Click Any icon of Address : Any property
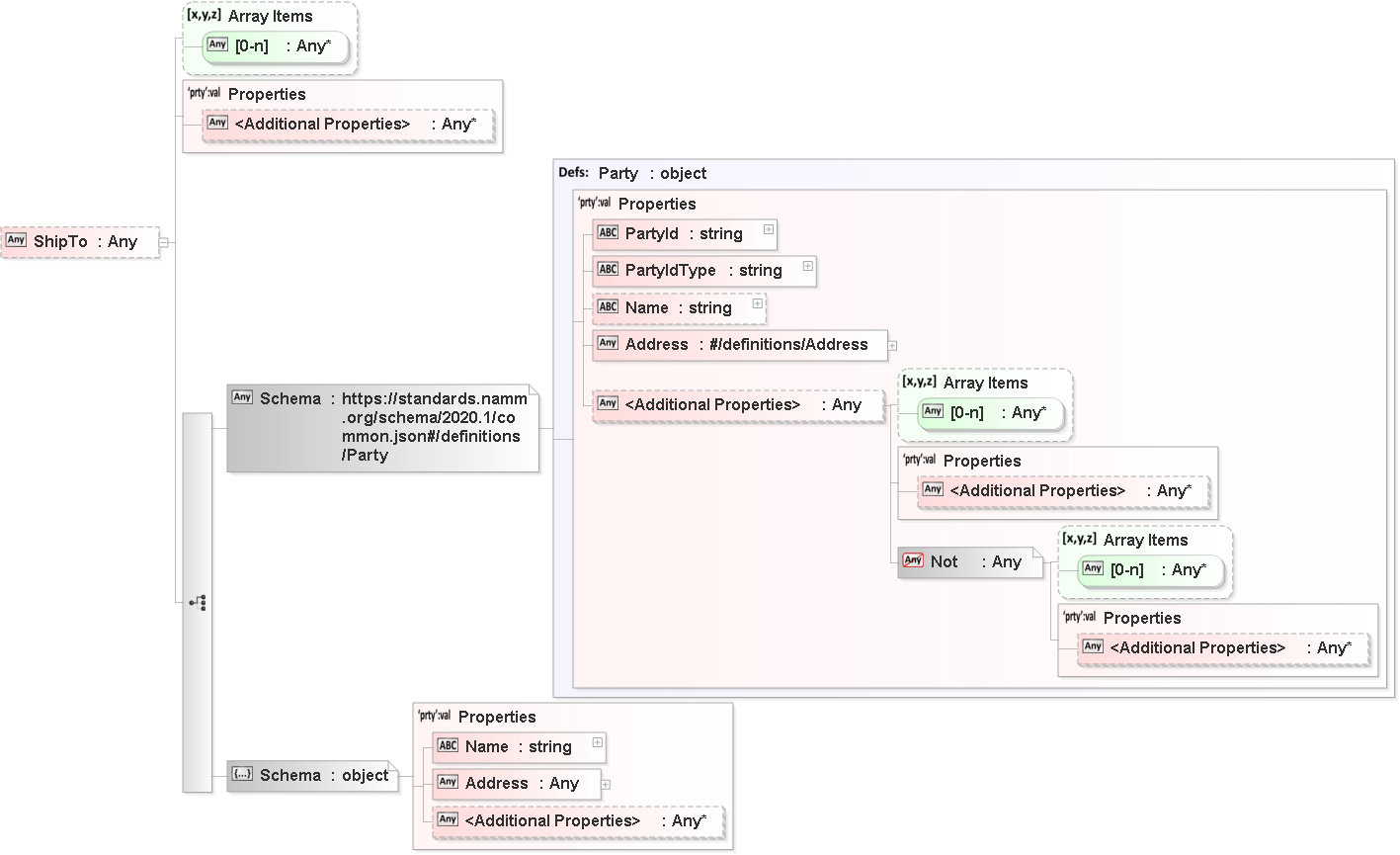The width and height of the screenshot is (1400, 855). pos(448,782)
